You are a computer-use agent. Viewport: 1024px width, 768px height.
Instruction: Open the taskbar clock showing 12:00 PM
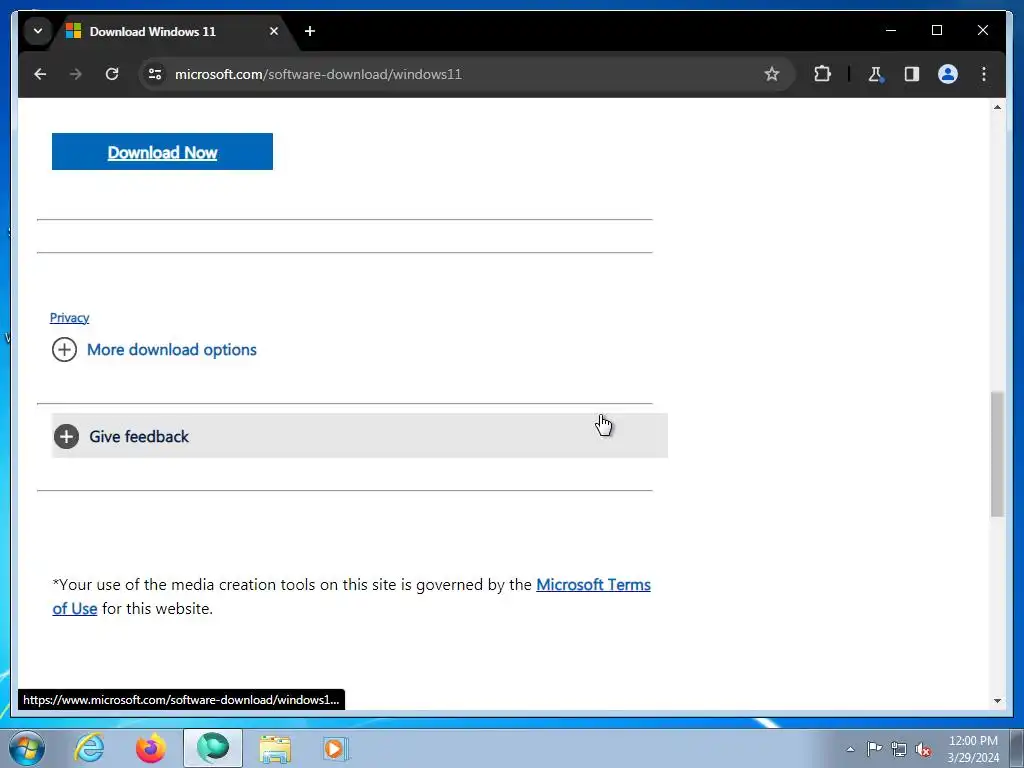(973, 749)
